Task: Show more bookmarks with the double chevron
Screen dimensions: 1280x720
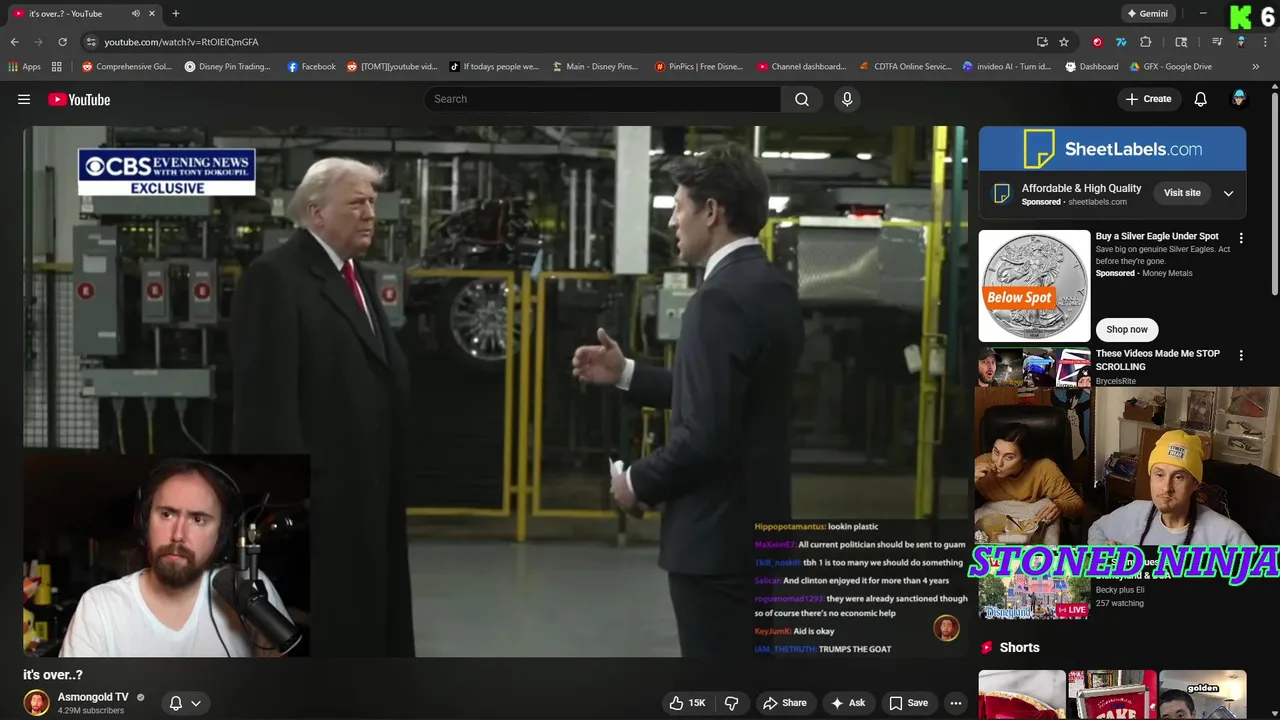Action: point(1256,67)
